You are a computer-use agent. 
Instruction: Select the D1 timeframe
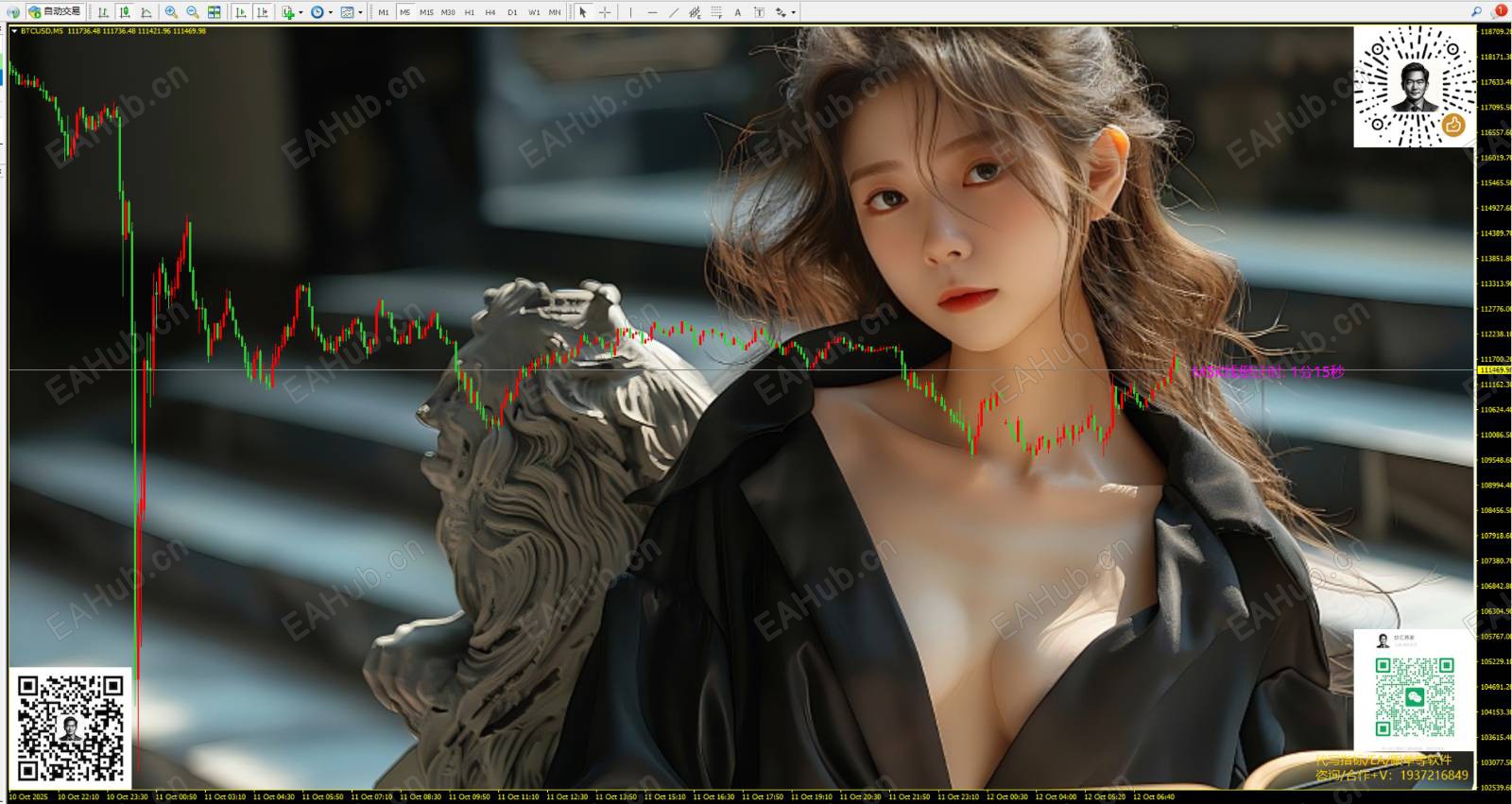[512, 12]
